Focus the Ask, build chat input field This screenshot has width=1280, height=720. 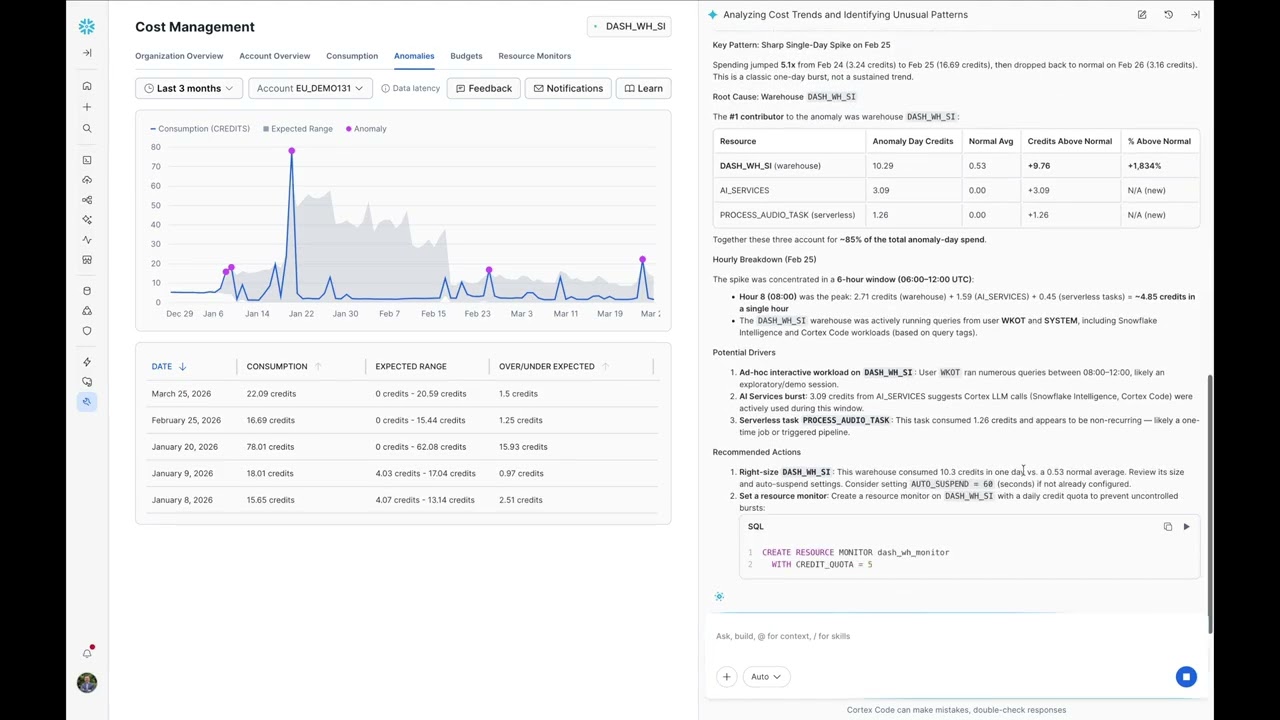pos(955,636)
